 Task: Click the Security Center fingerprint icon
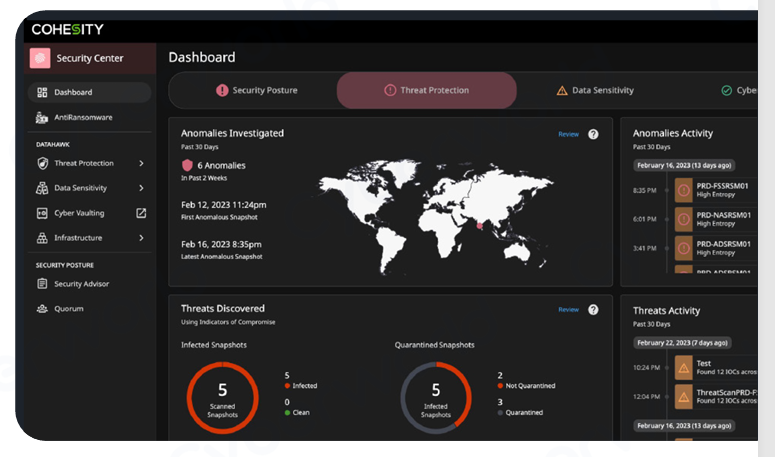click(40, 58)
